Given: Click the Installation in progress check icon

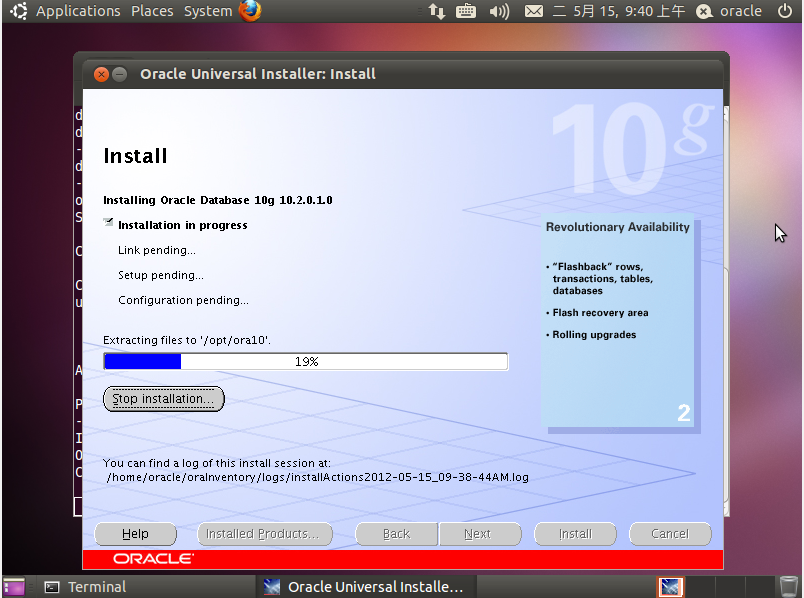Looking at the screenshot, I should pyautogui.click(x=108, y=222).
